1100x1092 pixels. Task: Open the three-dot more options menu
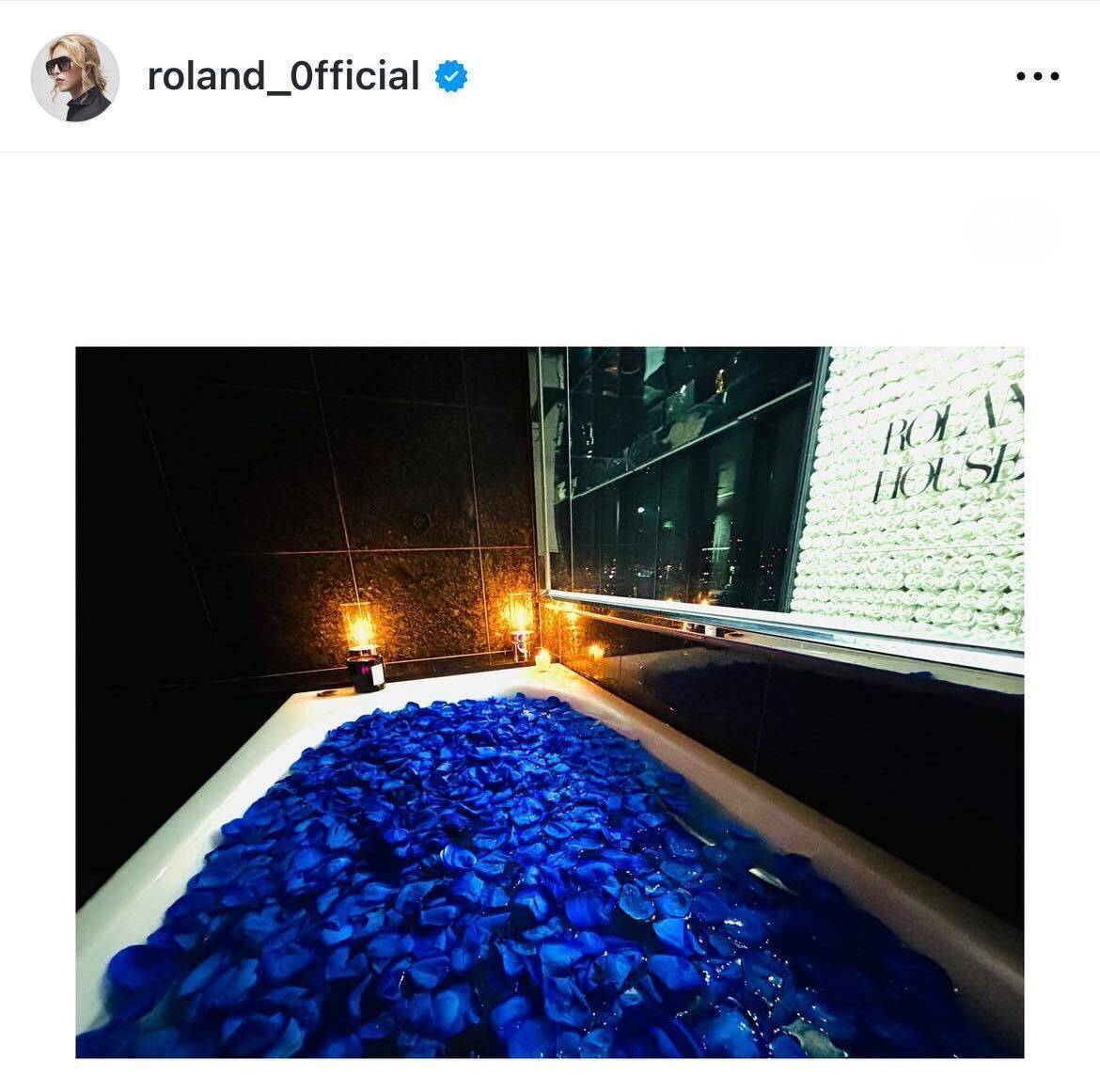[1038, 76]
